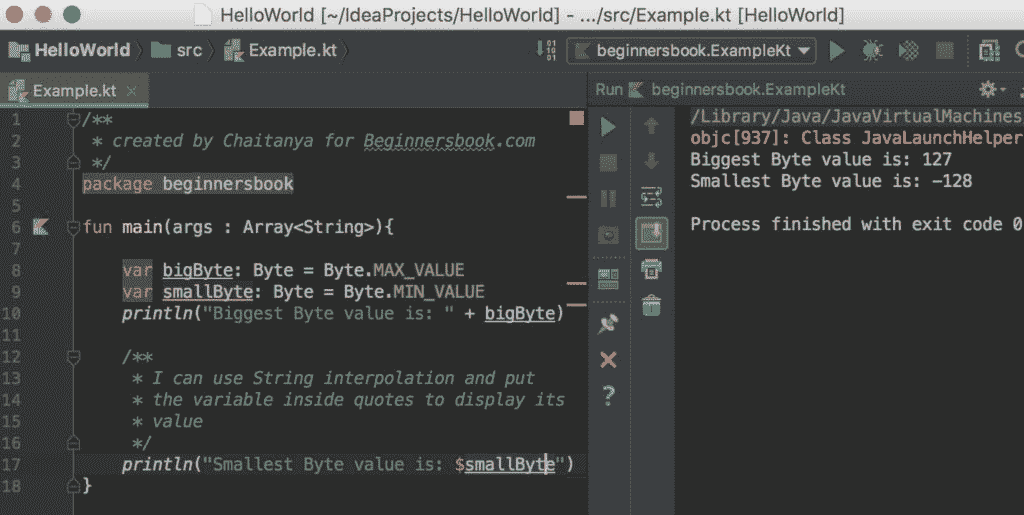Click the 'Run' label in panel header
The image size is (1024, 515).
pyautogui.click(x=609, y=89)
